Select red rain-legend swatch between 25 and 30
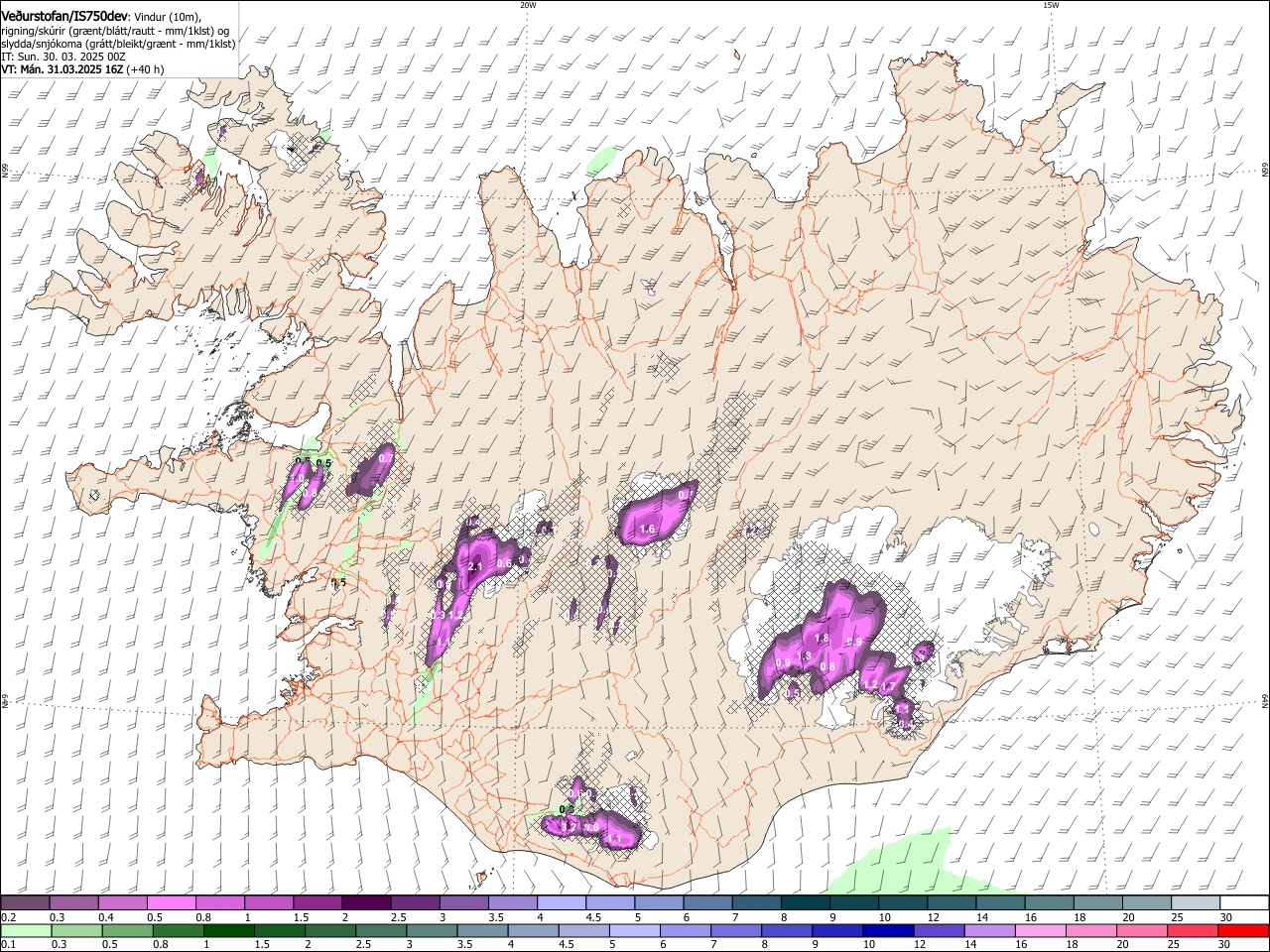This screenshot has height=952, width=1270. click(x=1196, y=930)
